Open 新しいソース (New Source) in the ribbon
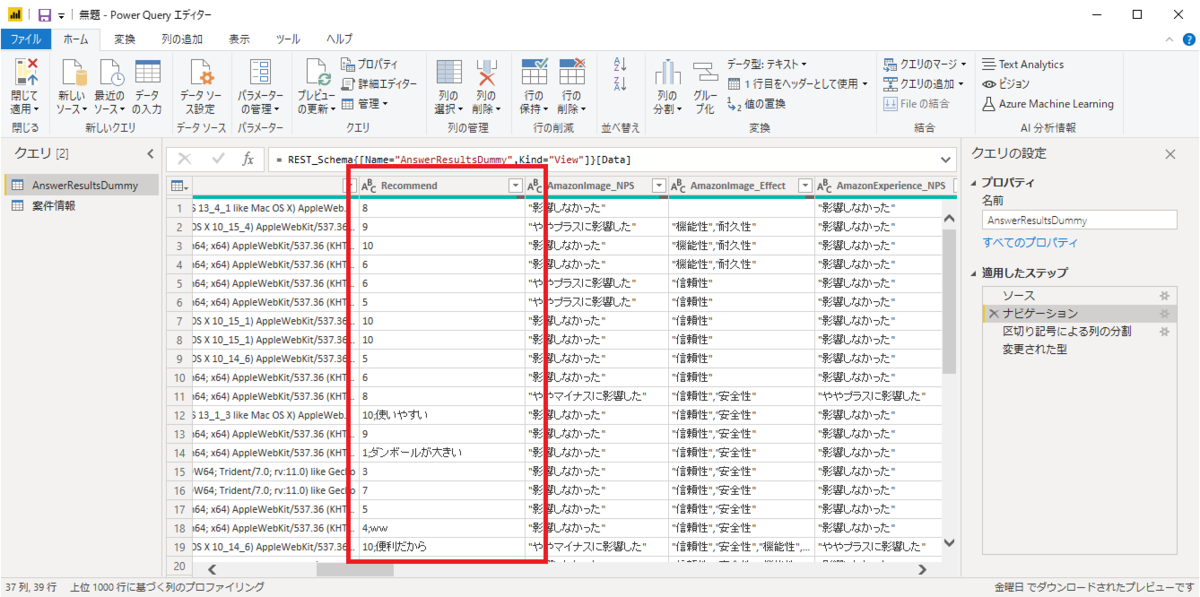Viewport: 1200px width, 597px height. click(72, 87)
